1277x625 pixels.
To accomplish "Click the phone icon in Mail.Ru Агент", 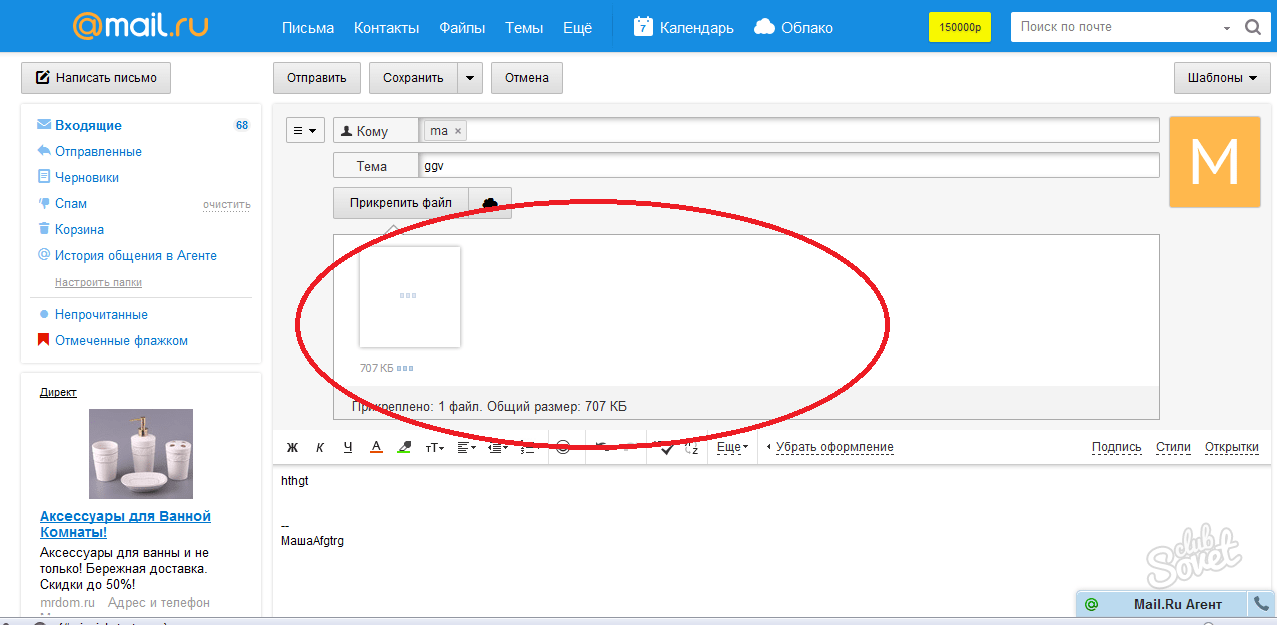I will (1262, 604).
